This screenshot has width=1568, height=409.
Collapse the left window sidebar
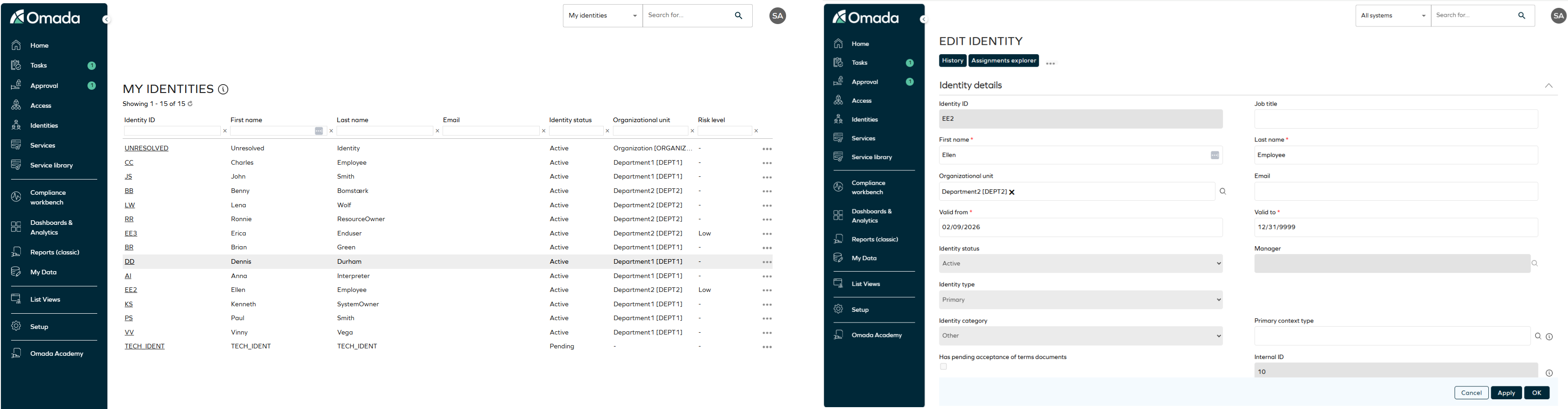(105, 20)
